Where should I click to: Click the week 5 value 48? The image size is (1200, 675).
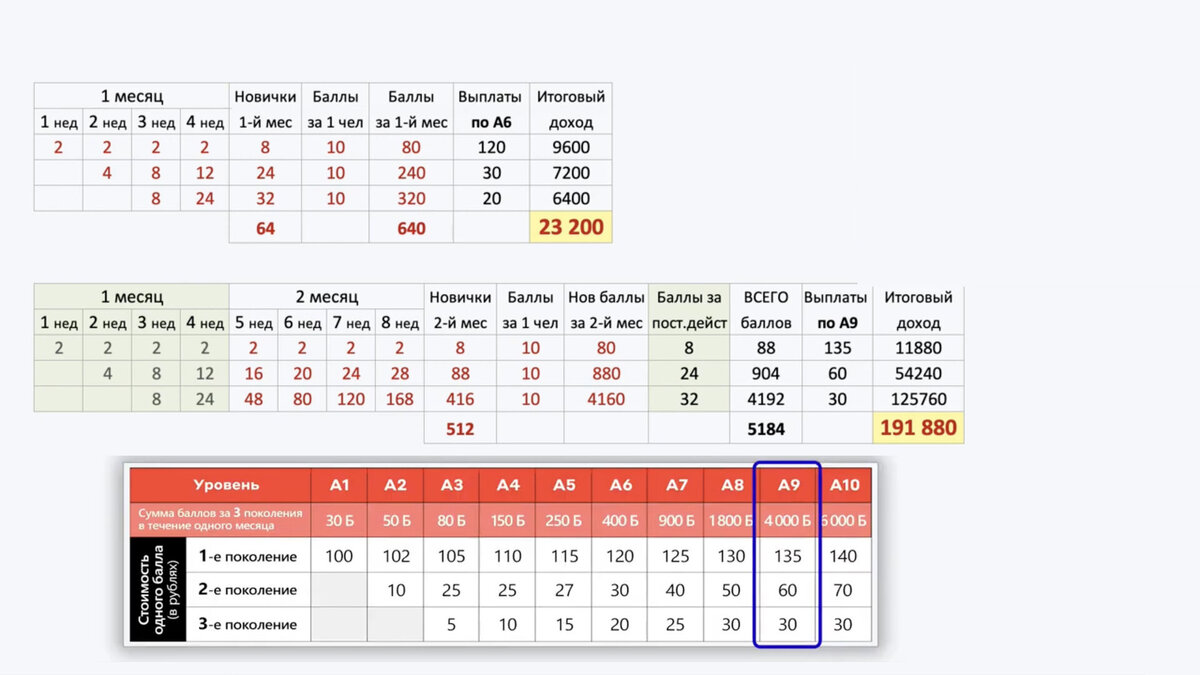click(x=253, y=399)
